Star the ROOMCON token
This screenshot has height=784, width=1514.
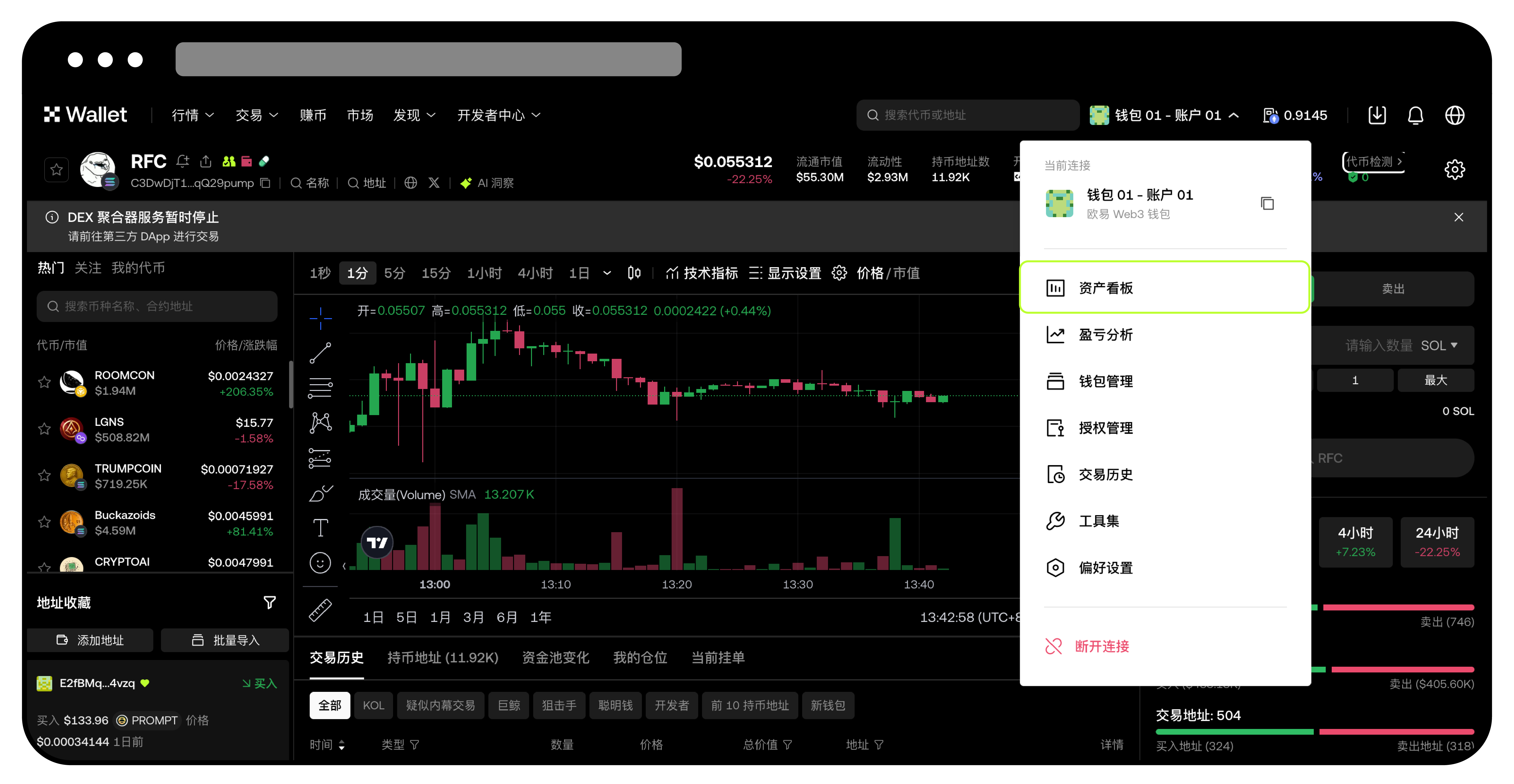click(45, 382)
